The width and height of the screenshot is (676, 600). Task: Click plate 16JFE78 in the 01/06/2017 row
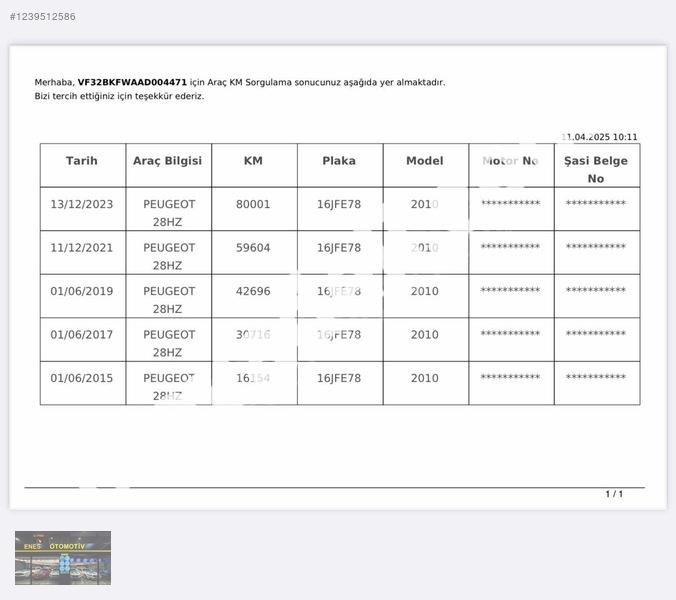[x=339, y=335]
